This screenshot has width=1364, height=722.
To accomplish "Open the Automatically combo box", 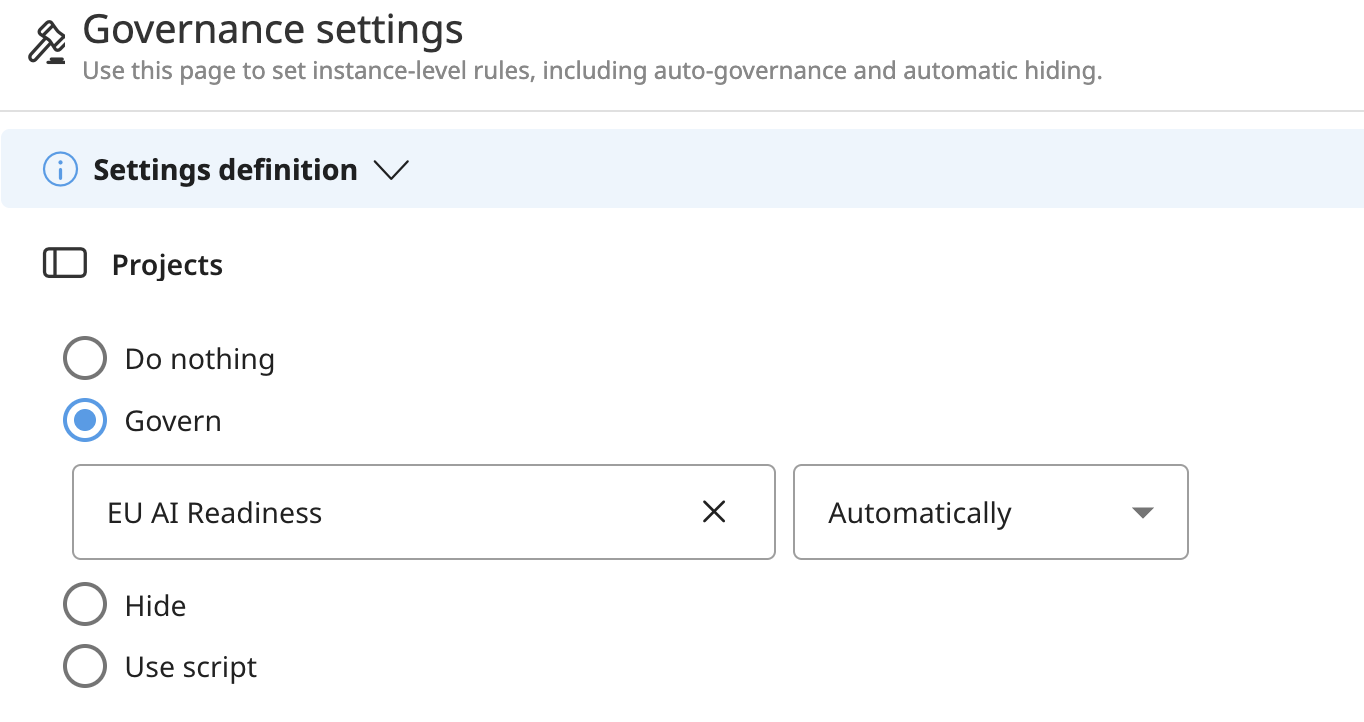I will [990, 512].
